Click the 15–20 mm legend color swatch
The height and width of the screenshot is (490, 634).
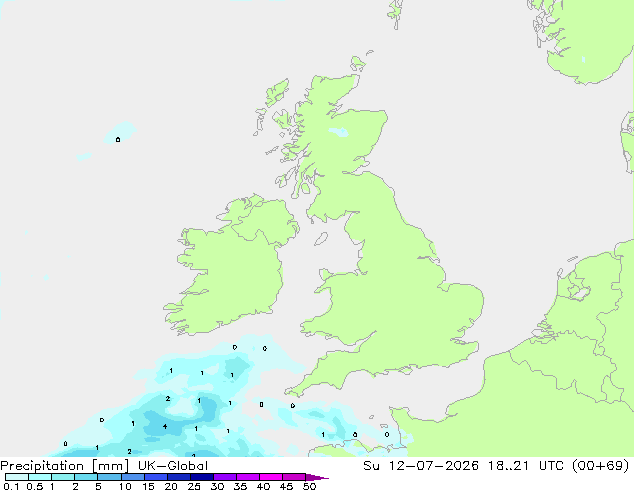[x=155, y=477]
